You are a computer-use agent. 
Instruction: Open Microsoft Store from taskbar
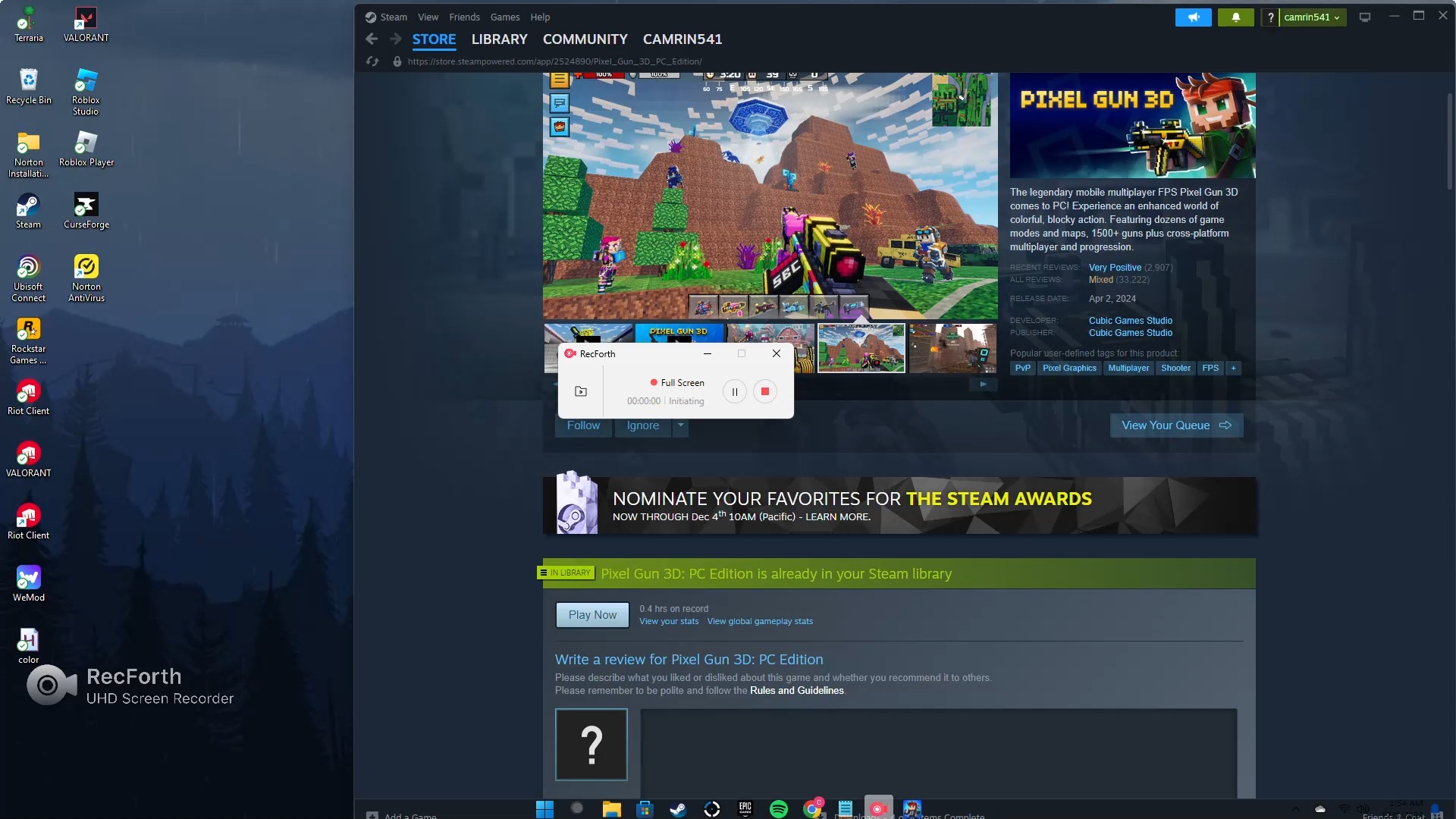645,809
